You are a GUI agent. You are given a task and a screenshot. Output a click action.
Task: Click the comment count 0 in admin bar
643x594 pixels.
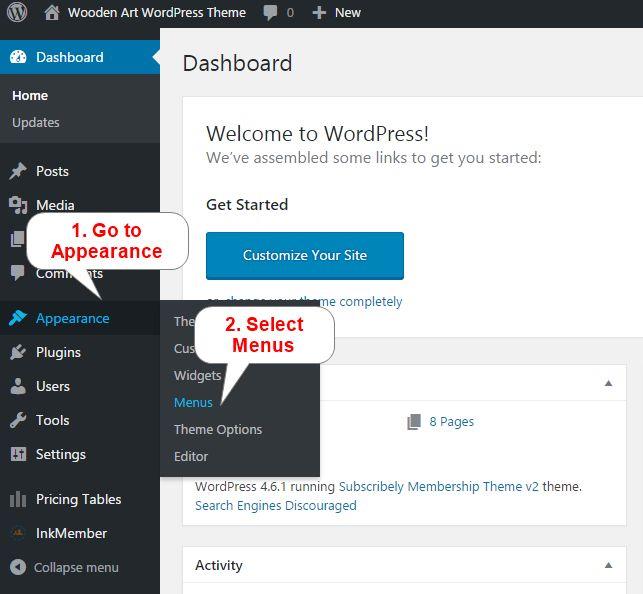click(x=290, y=13)
